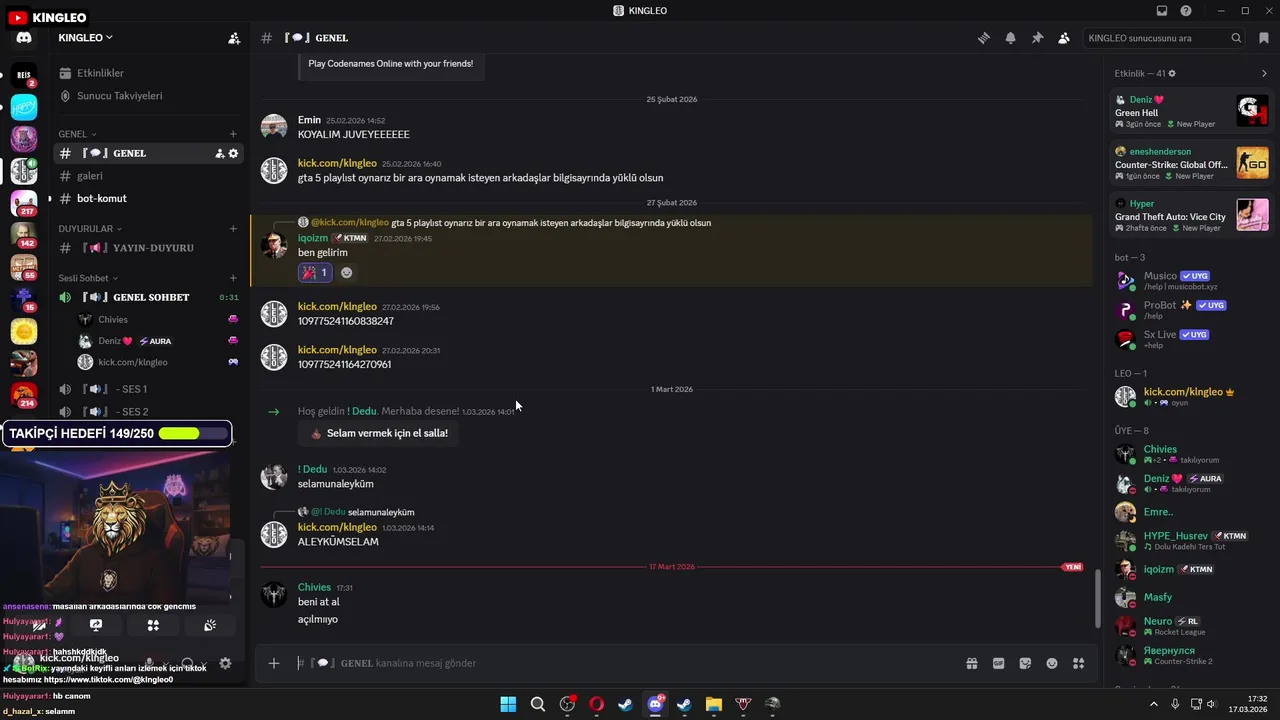
Task: Select Deniz in voice channel list
Action: click(x=156, y=341)
